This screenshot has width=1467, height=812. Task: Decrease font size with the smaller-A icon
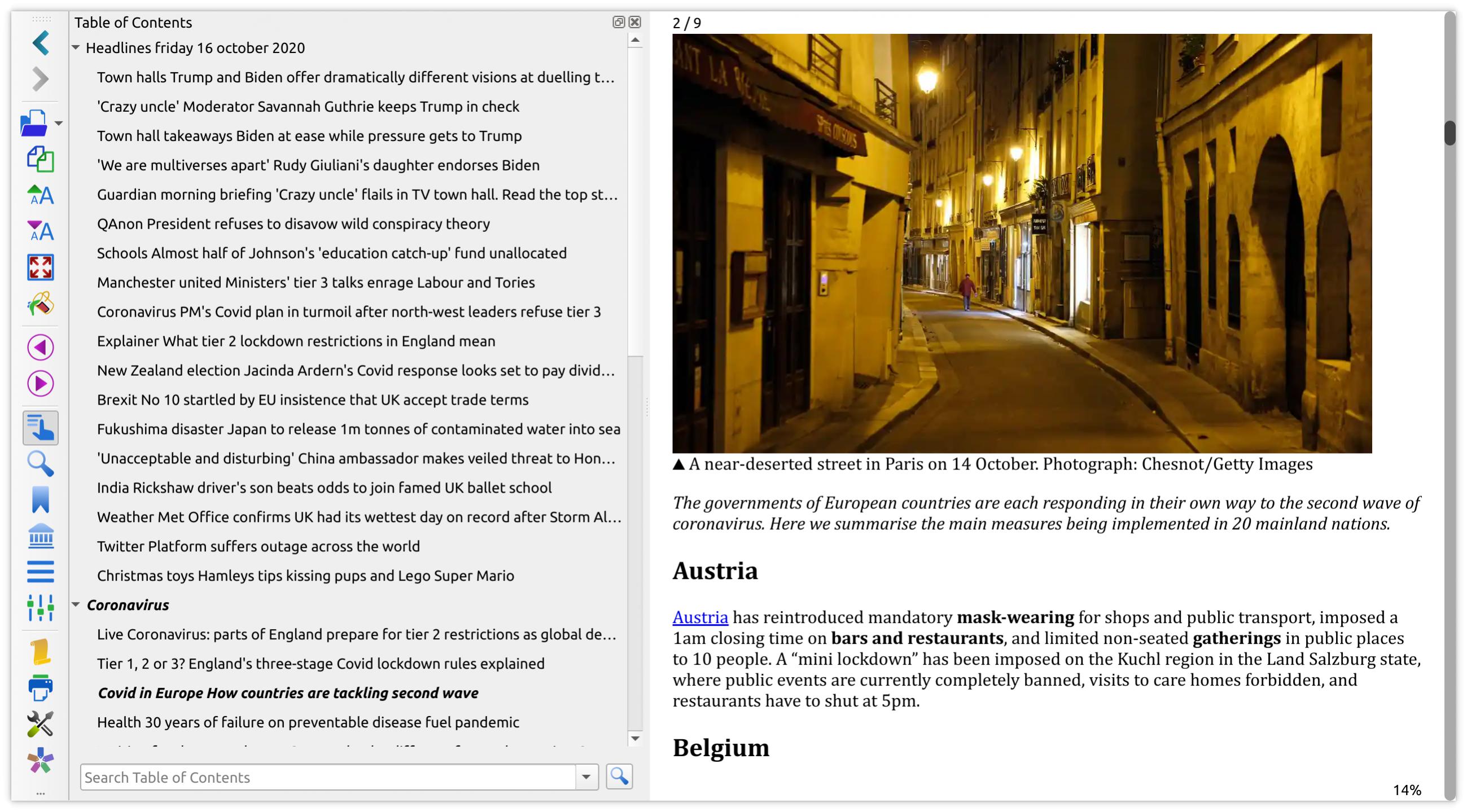41,231
